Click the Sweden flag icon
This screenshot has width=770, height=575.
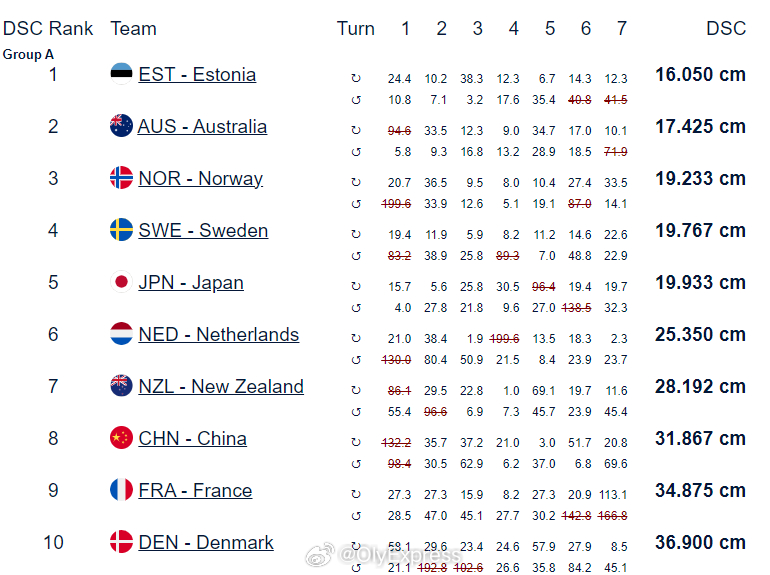click(x=121, y=230)
